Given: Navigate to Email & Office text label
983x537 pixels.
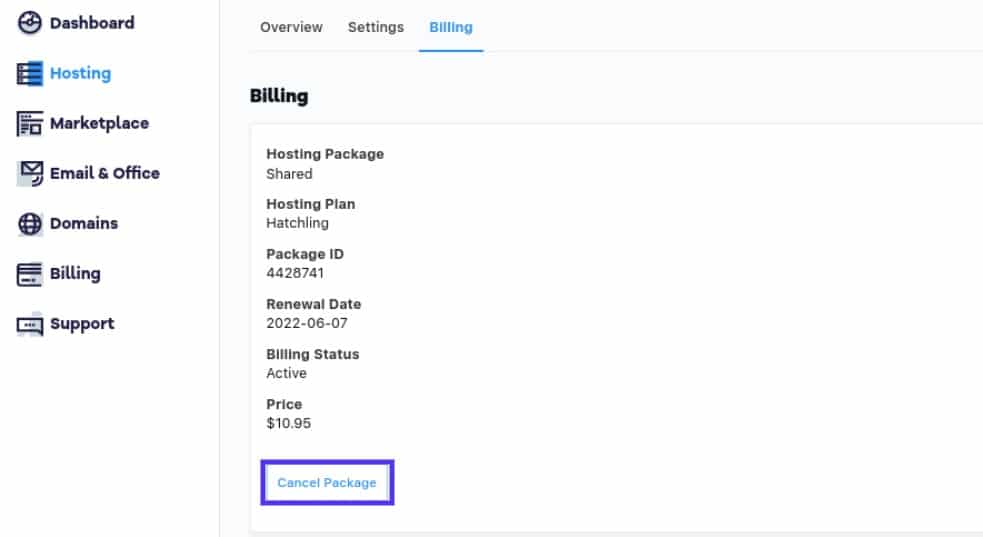Looking at the screenshot, I should (105, 174).
